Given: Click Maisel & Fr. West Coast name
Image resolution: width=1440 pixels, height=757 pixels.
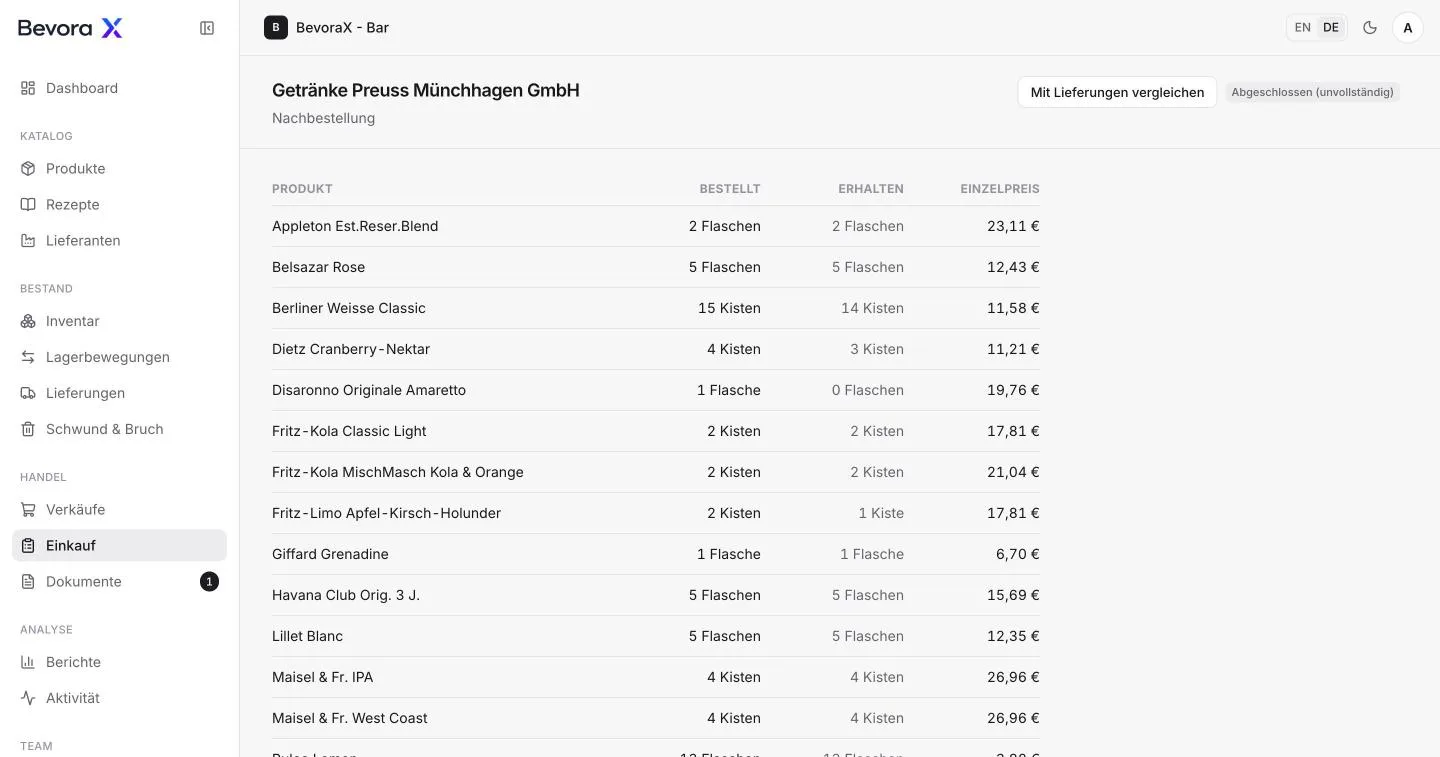Looking at the screenshot, I should click(350, 718).
